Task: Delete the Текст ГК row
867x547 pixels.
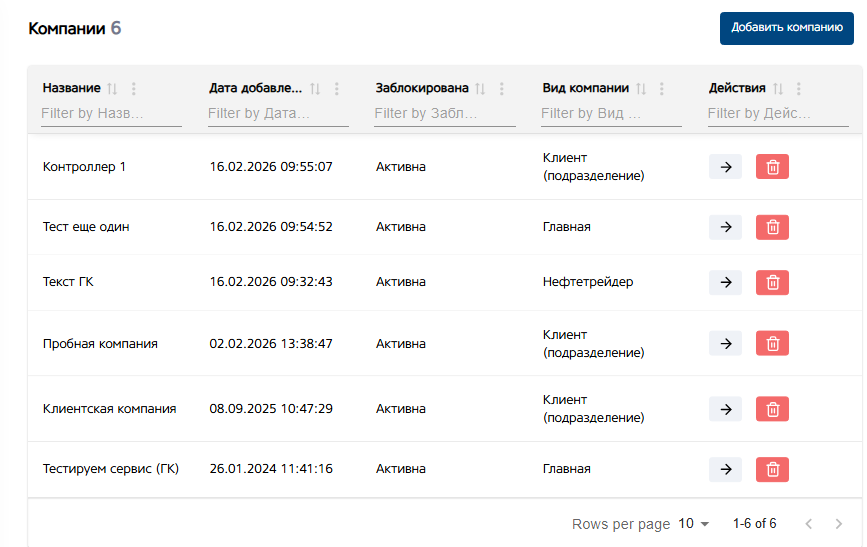Action: (772, 282)
